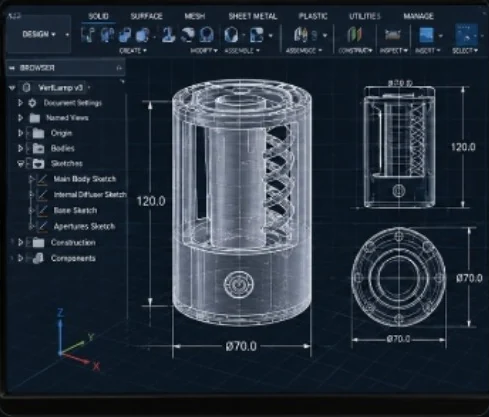Expand the Components node

(x=20, y=258)
